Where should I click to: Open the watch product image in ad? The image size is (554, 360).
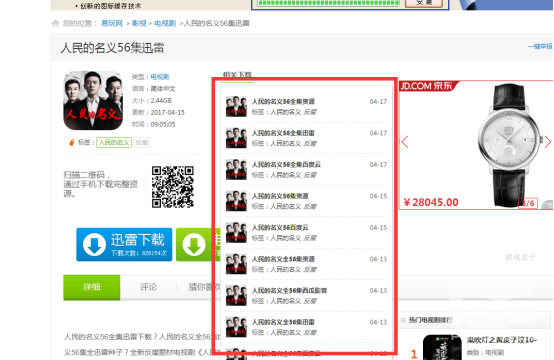click(x=509, y=145)
